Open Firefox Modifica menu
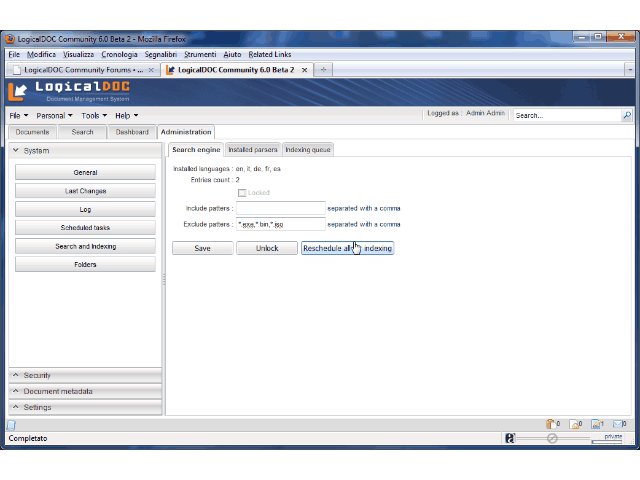 pyautogui.click(x=41, y=54)
